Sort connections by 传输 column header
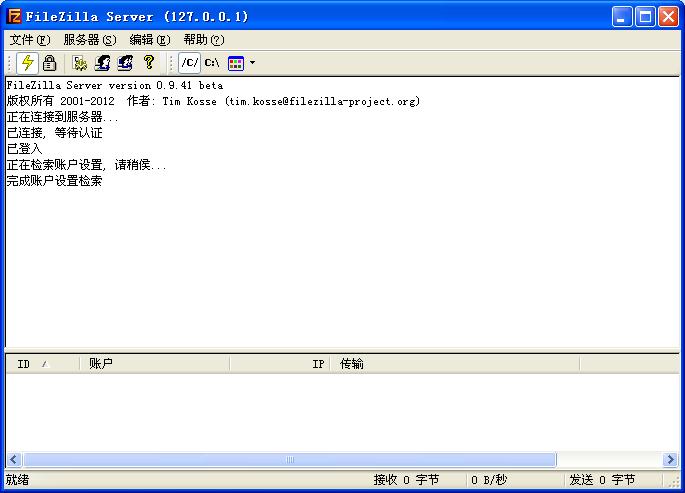Image resolution: width=685 pixels, height=493 pixels. [x=455, y=364]
